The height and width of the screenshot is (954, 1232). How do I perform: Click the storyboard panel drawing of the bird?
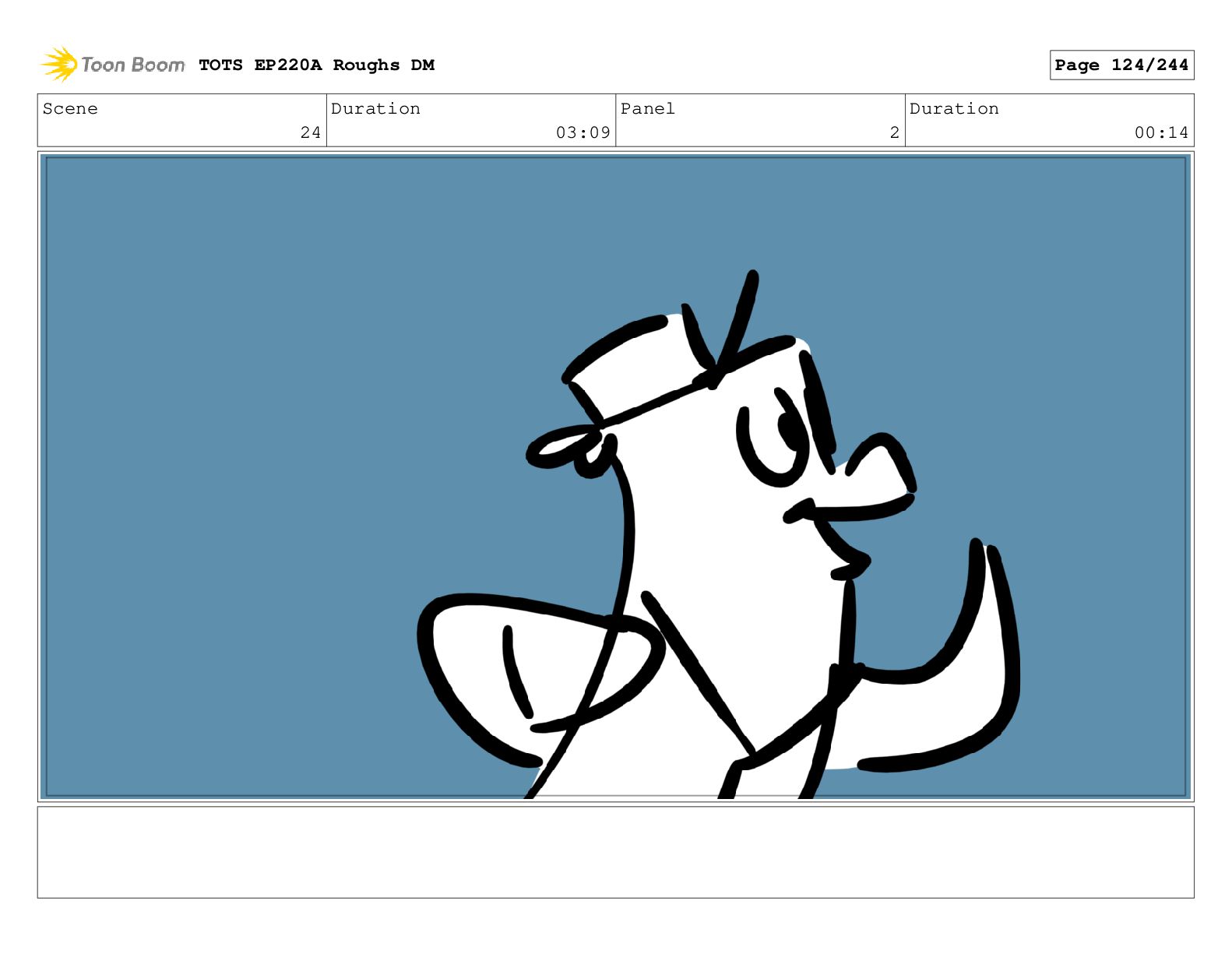[616, 477]
